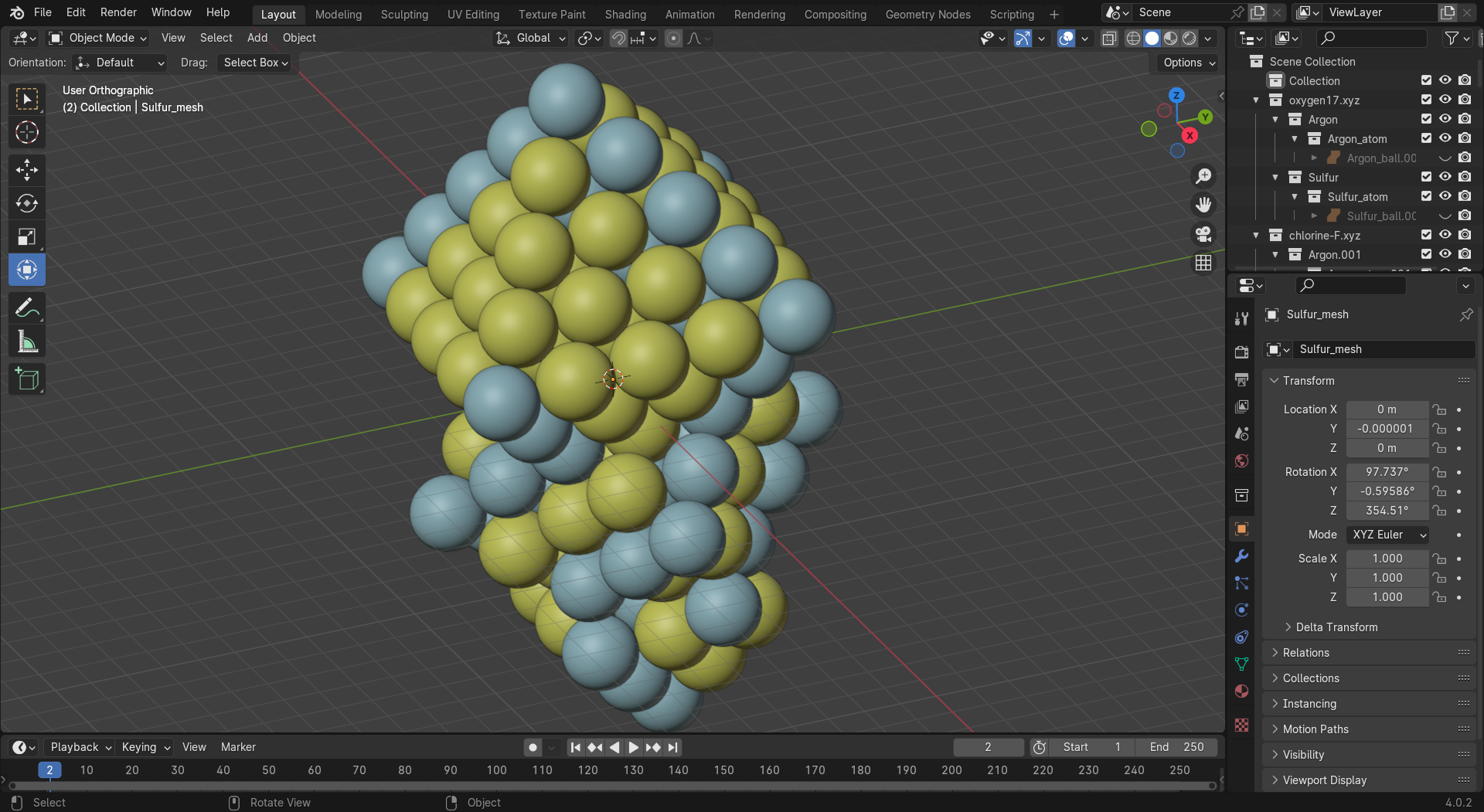Choose the Measure tool
The image size is (1484, 812).
tap(27, 341)
